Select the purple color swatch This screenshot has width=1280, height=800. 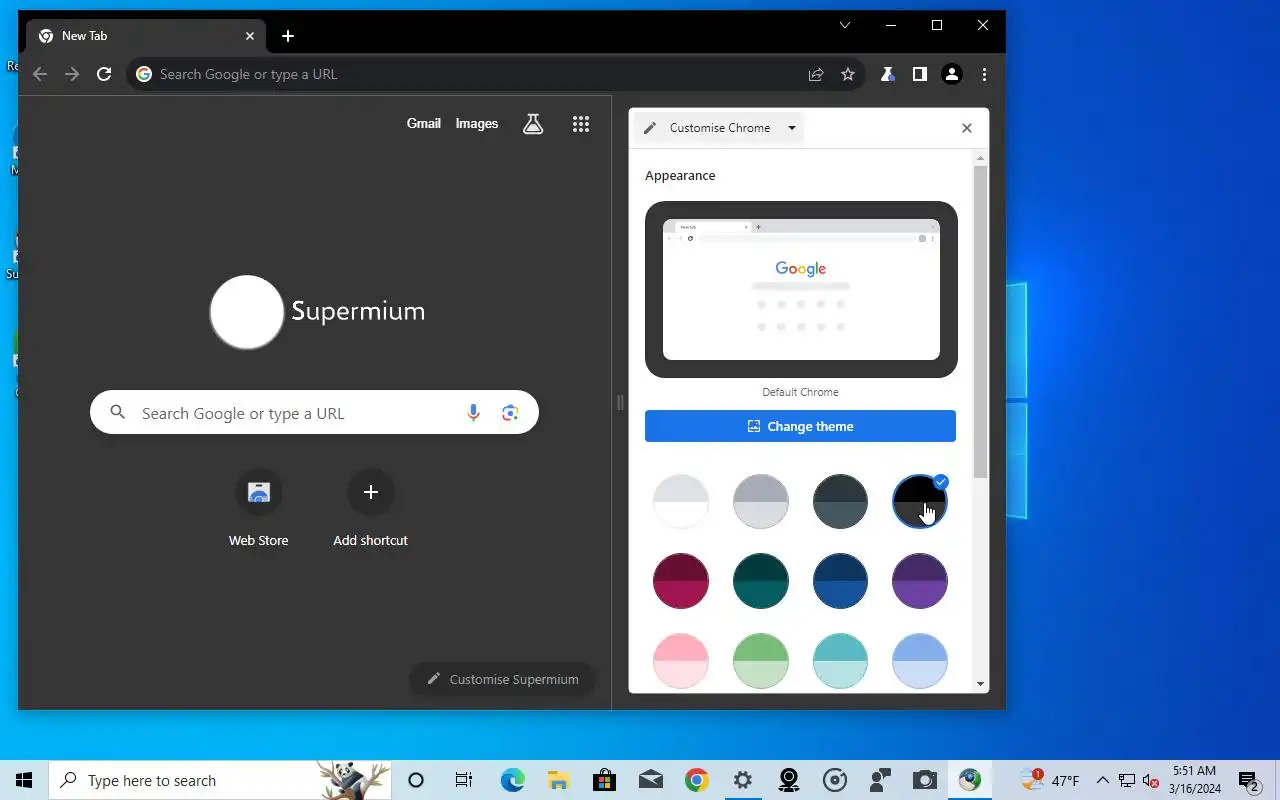[x=920, y=581]
